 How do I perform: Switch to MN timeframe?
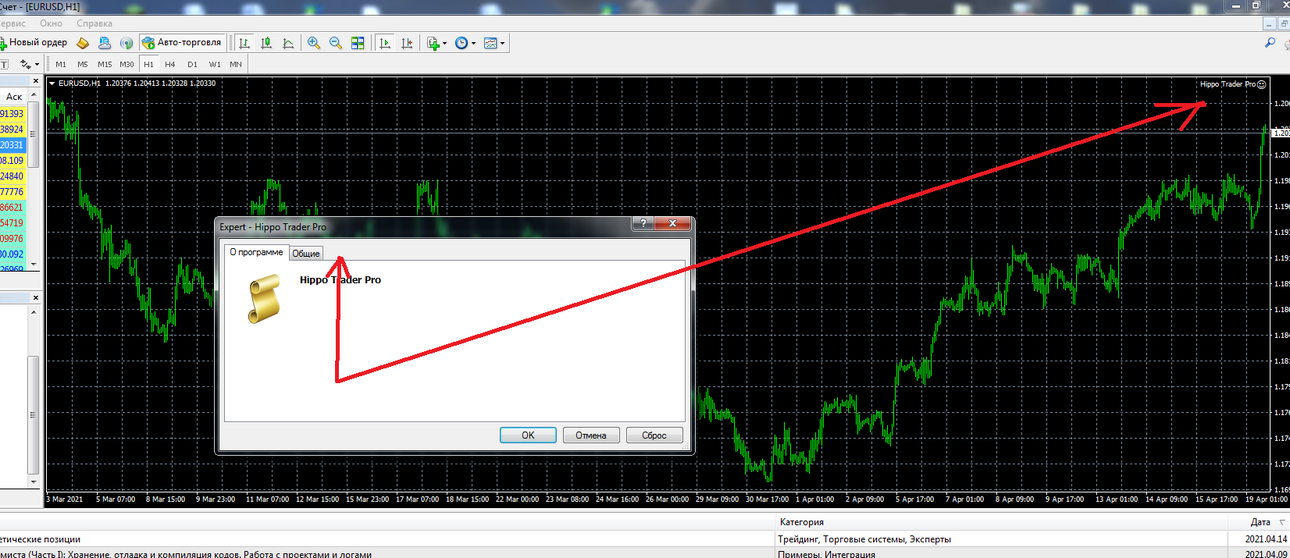point(236,64)
